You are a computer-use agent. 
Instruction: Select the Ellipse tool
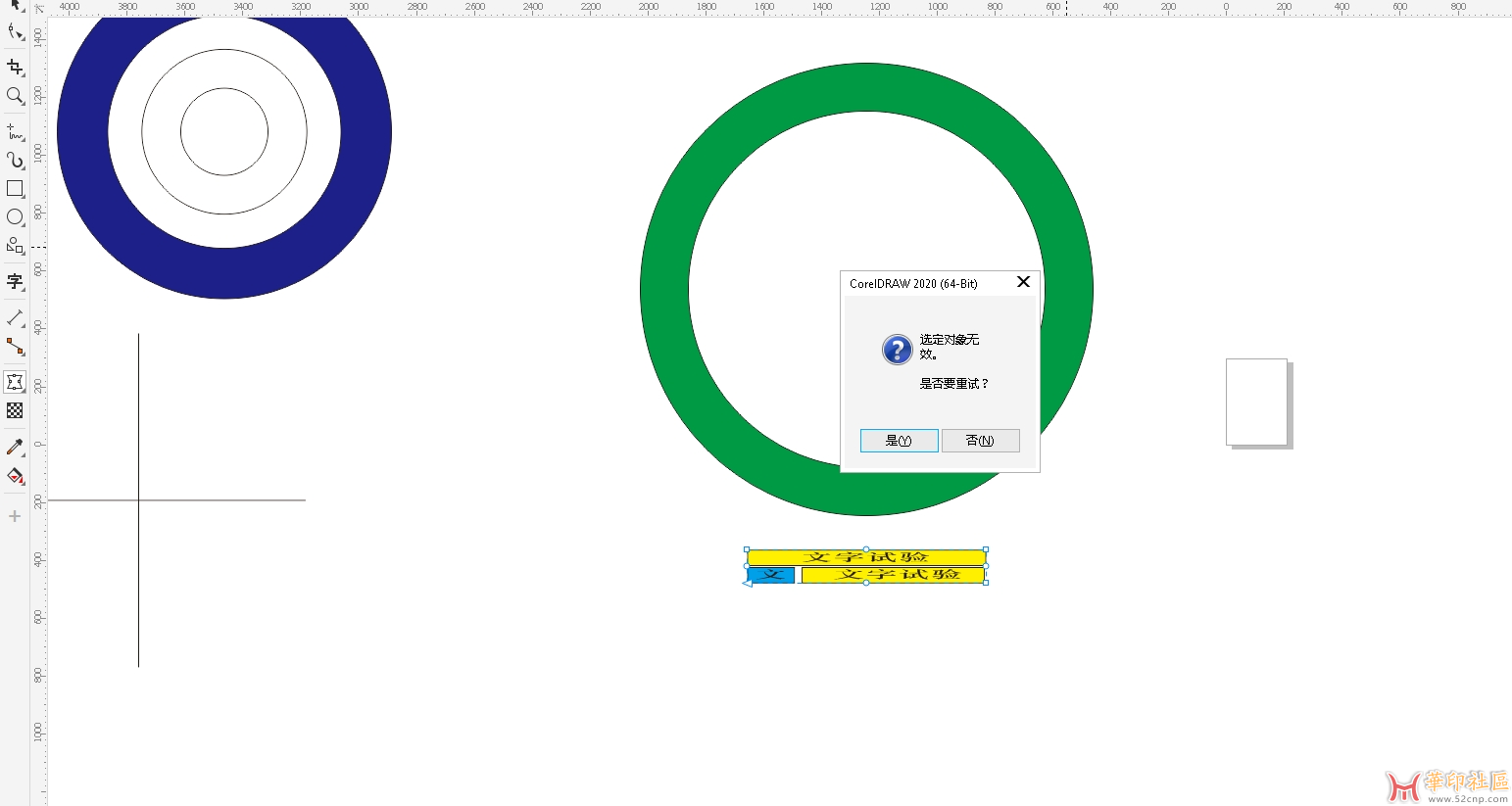[15, 216]
